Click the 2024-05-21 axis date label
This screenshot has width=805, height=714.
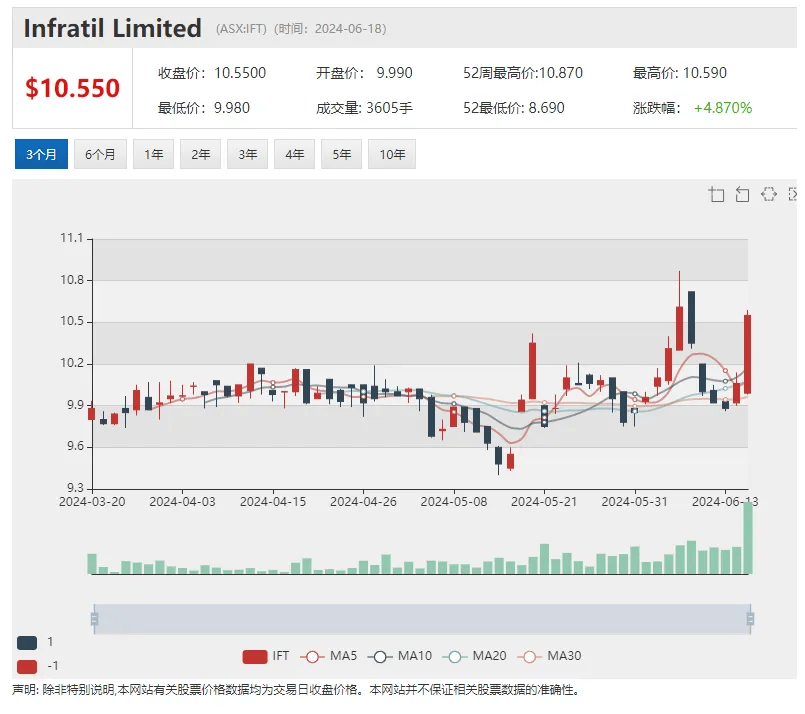(x=544, y=501)
